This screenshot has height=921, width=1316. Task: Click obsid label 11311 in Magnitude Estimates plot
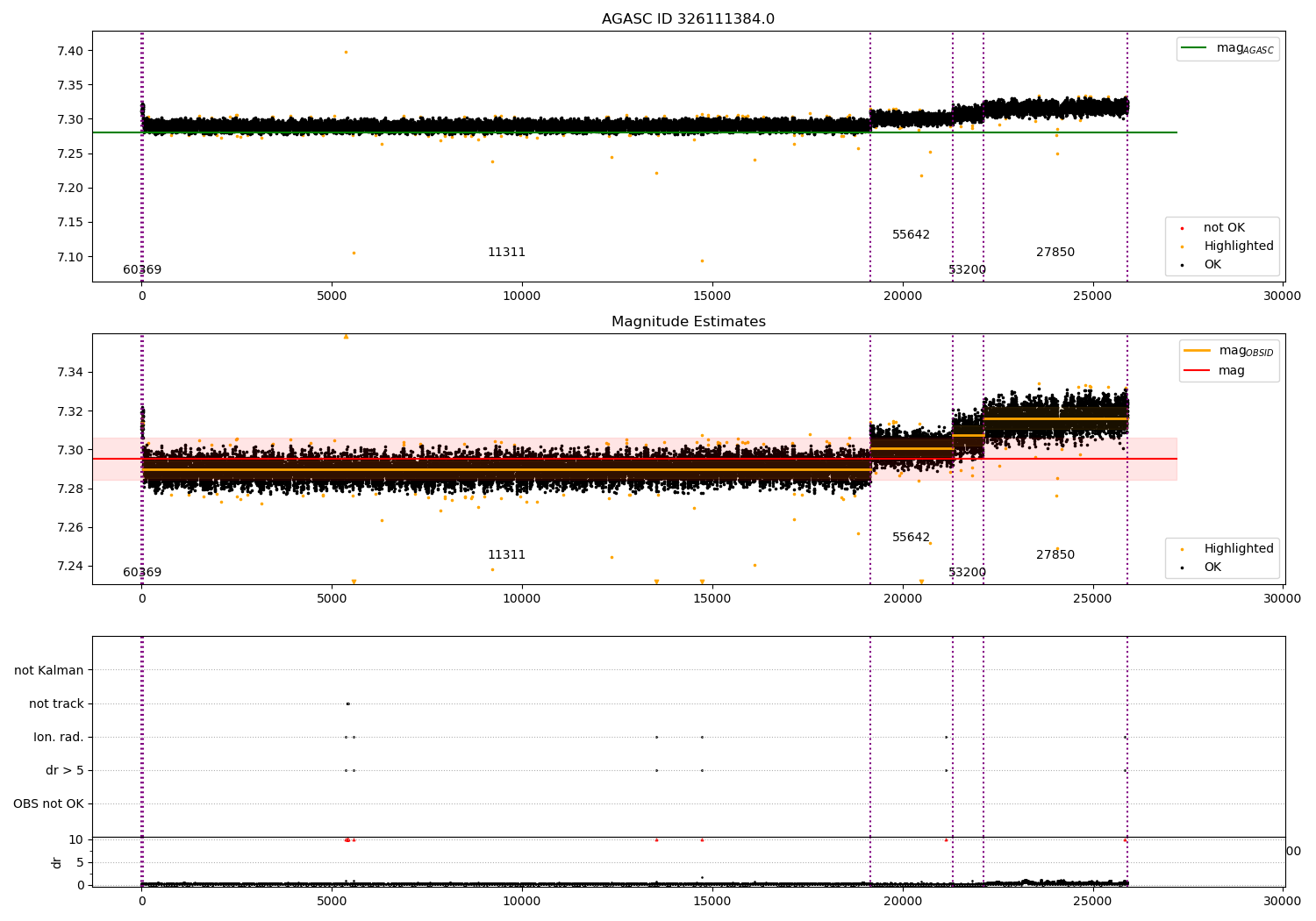(506, 555)
